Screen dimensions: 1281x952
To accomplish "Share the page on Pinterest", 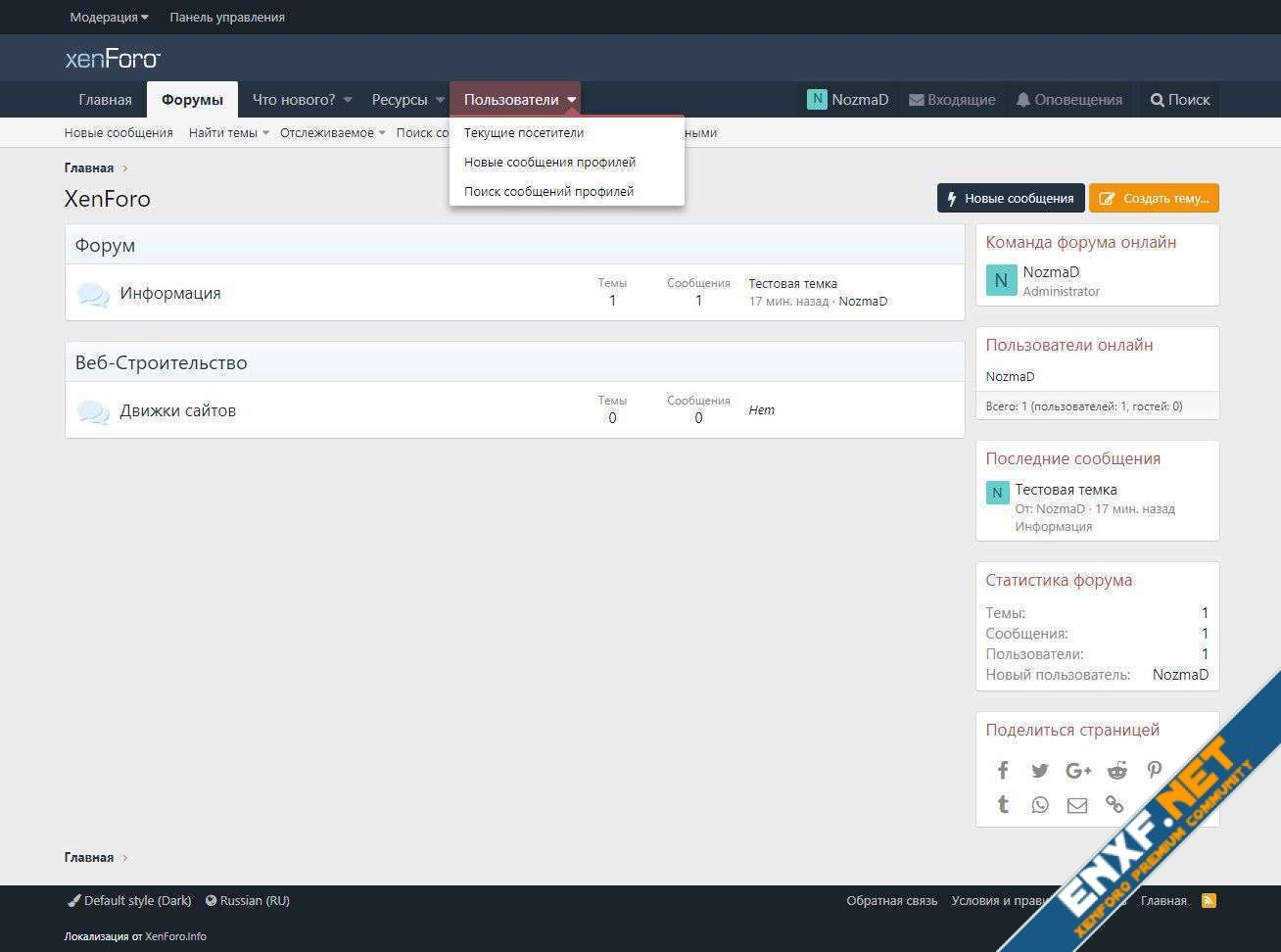I will 1155,770.
